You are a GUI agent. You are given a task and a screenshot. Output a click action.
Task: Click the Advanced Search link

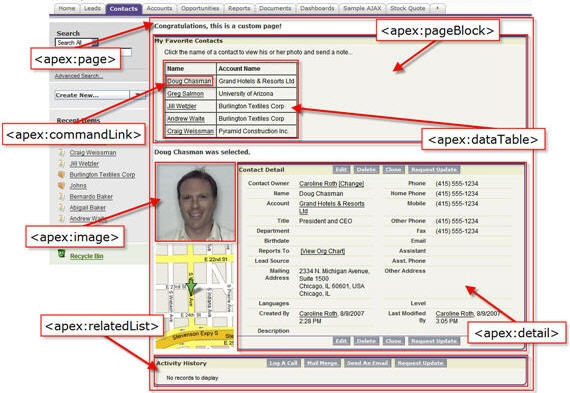(x=79, y=76)
